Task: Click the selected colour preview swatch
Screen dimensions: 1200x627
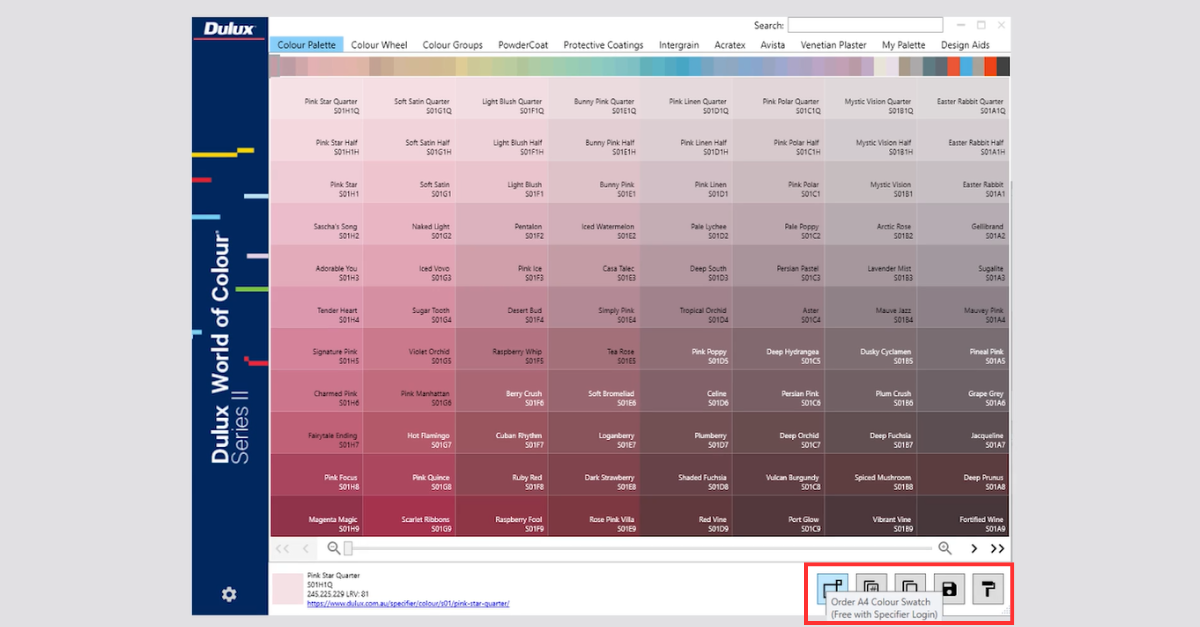Action: [287, 589]
